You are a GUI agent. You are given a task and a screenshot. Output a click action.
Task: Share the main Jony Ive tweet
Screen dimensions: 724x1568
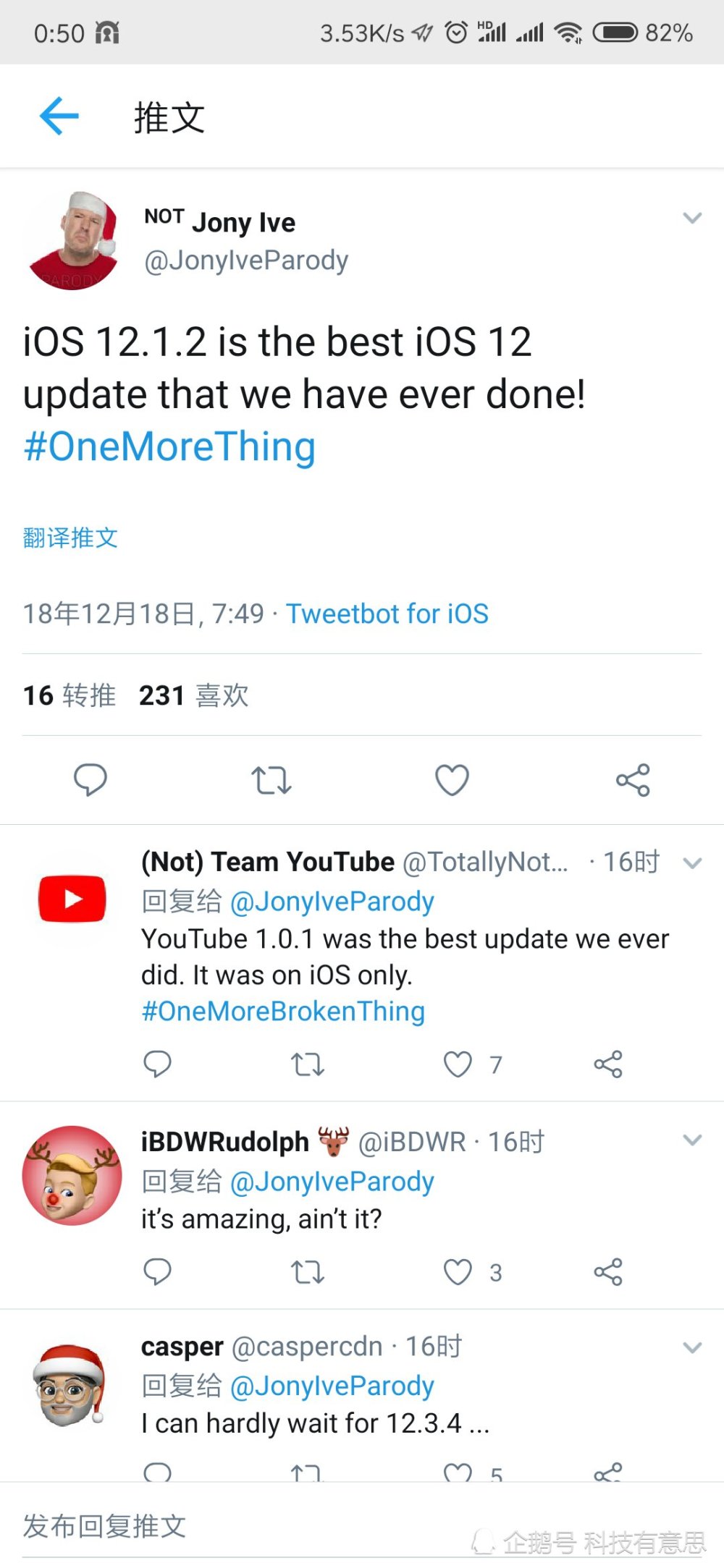coord(633,780)
